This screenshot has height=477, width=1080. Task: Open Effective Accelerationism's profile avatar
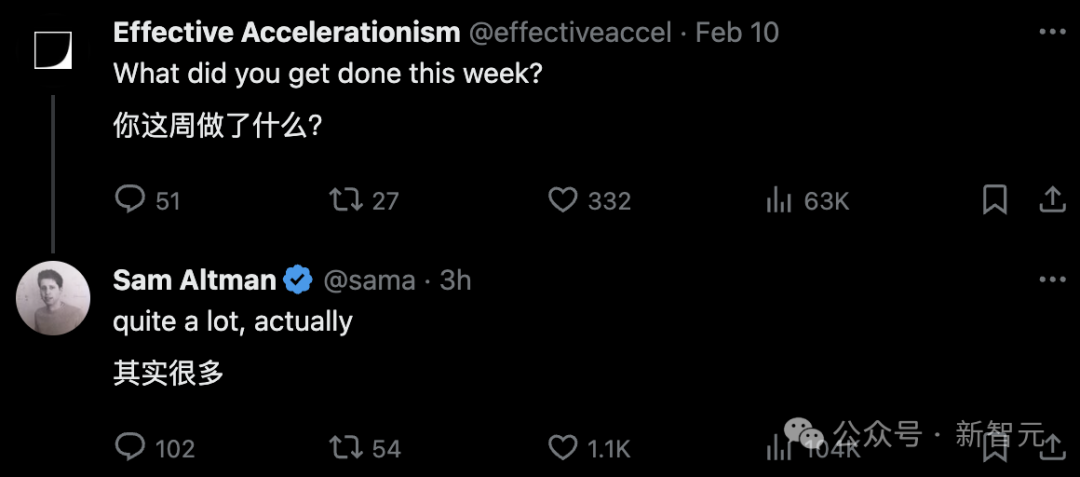pos(53,50)
